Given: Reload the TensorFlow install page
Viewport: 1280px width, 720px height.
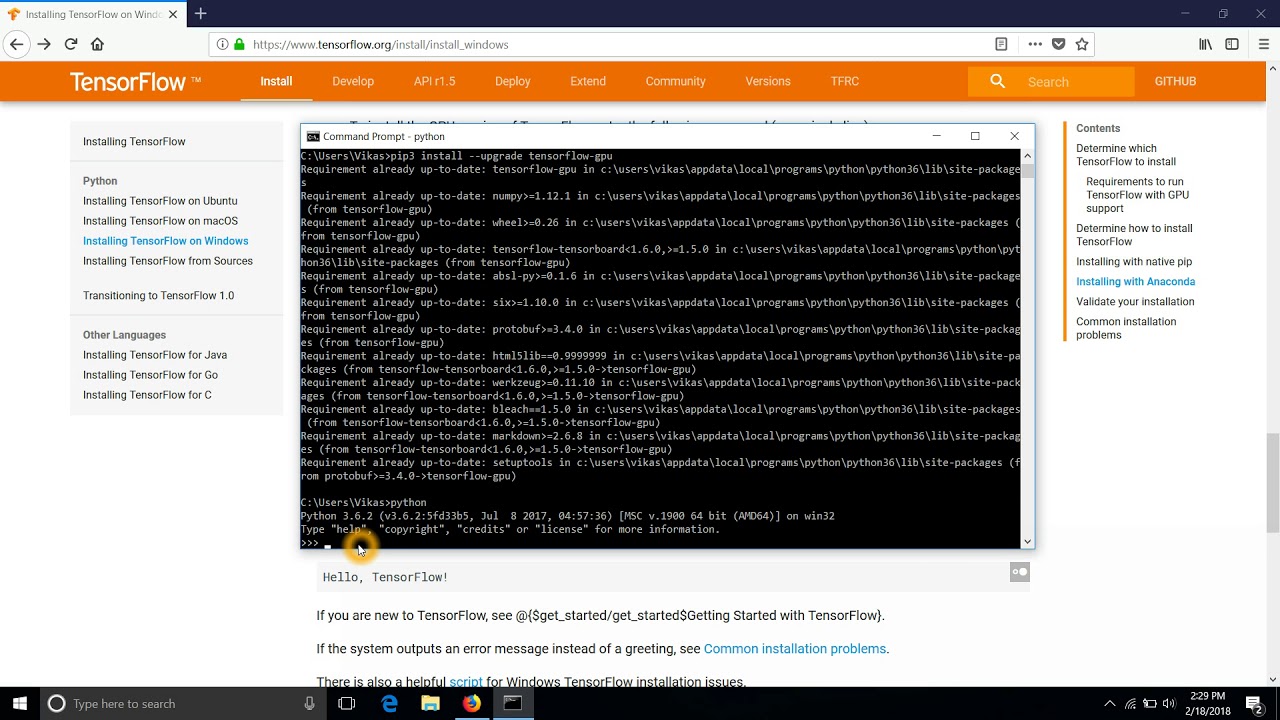Looking at the screenshot, I should coord(71,44).
